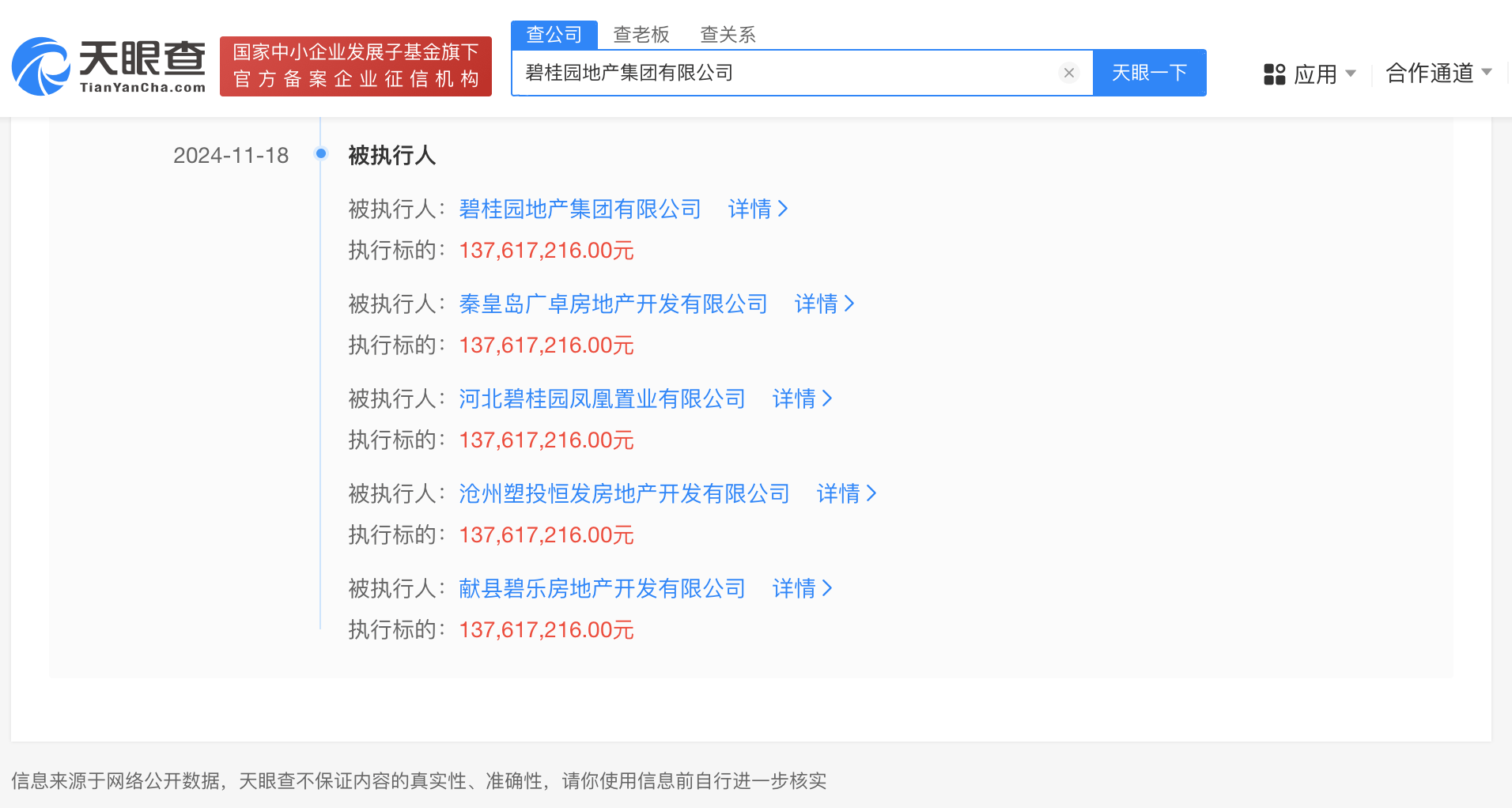Expand the 合作通道 dropdown arrow
The image size is (1512, 808).
[x=1487, y=72]
